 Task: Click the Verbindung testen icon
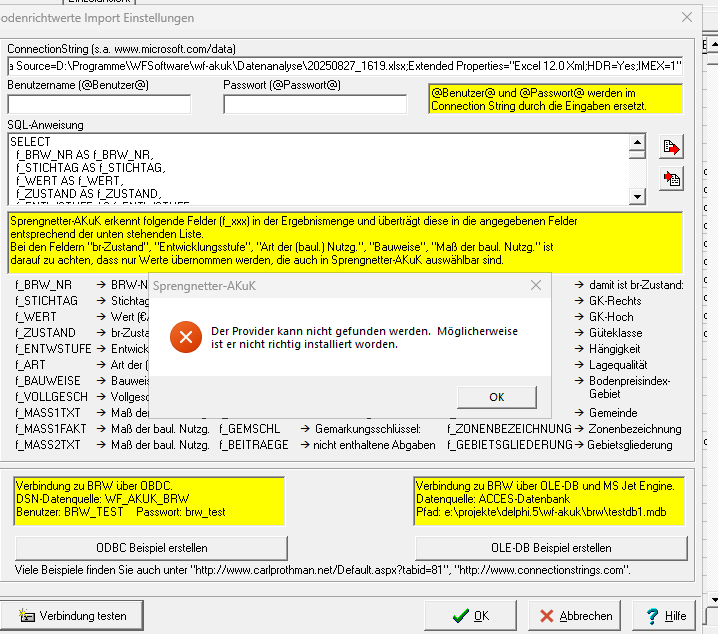pyautogui.click(x=27, y=615)
